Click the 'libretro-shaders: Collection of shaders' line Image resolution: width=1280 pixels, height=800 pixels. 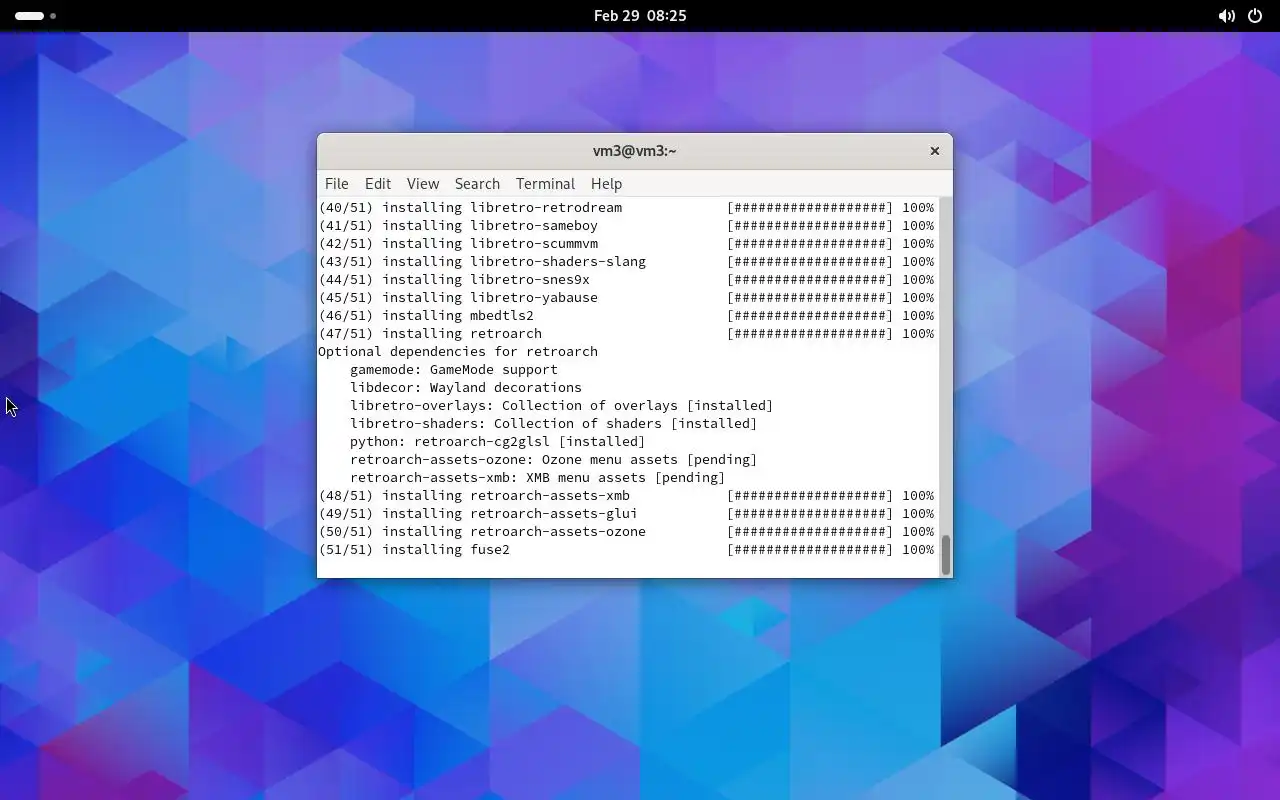coord(554,424)
